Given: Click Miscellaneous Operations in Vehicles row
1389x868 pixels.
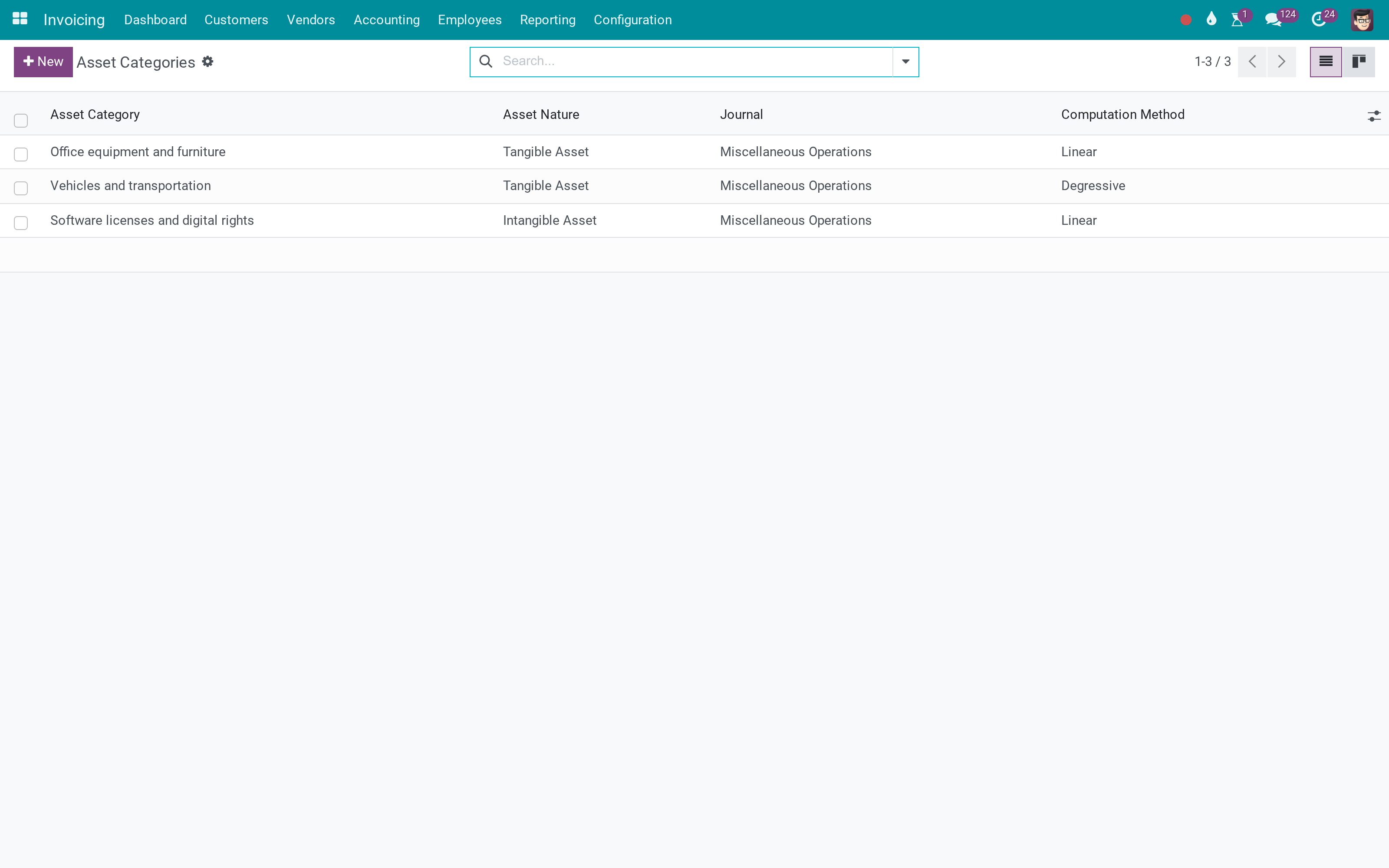Looking at the screenshot, I should (x=796, y=185).
